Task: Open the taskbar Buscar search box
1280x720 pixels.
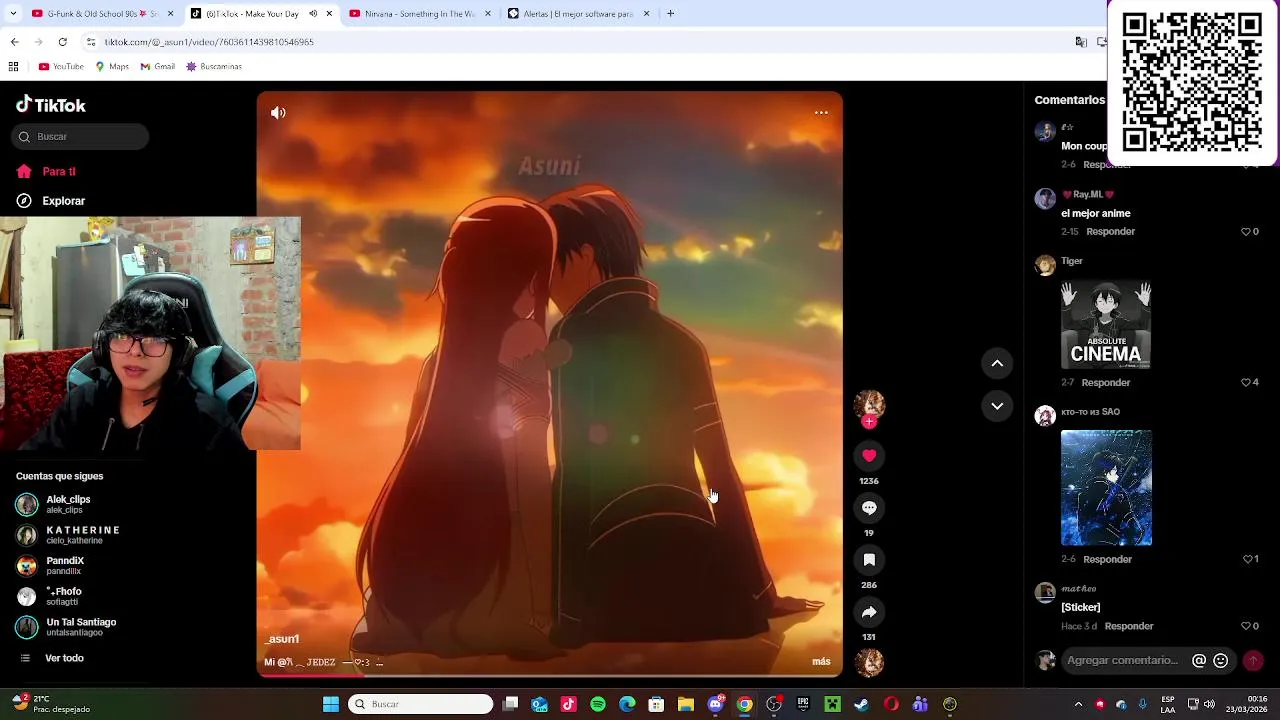Action: pyautogui.click(x=420, y=704)
